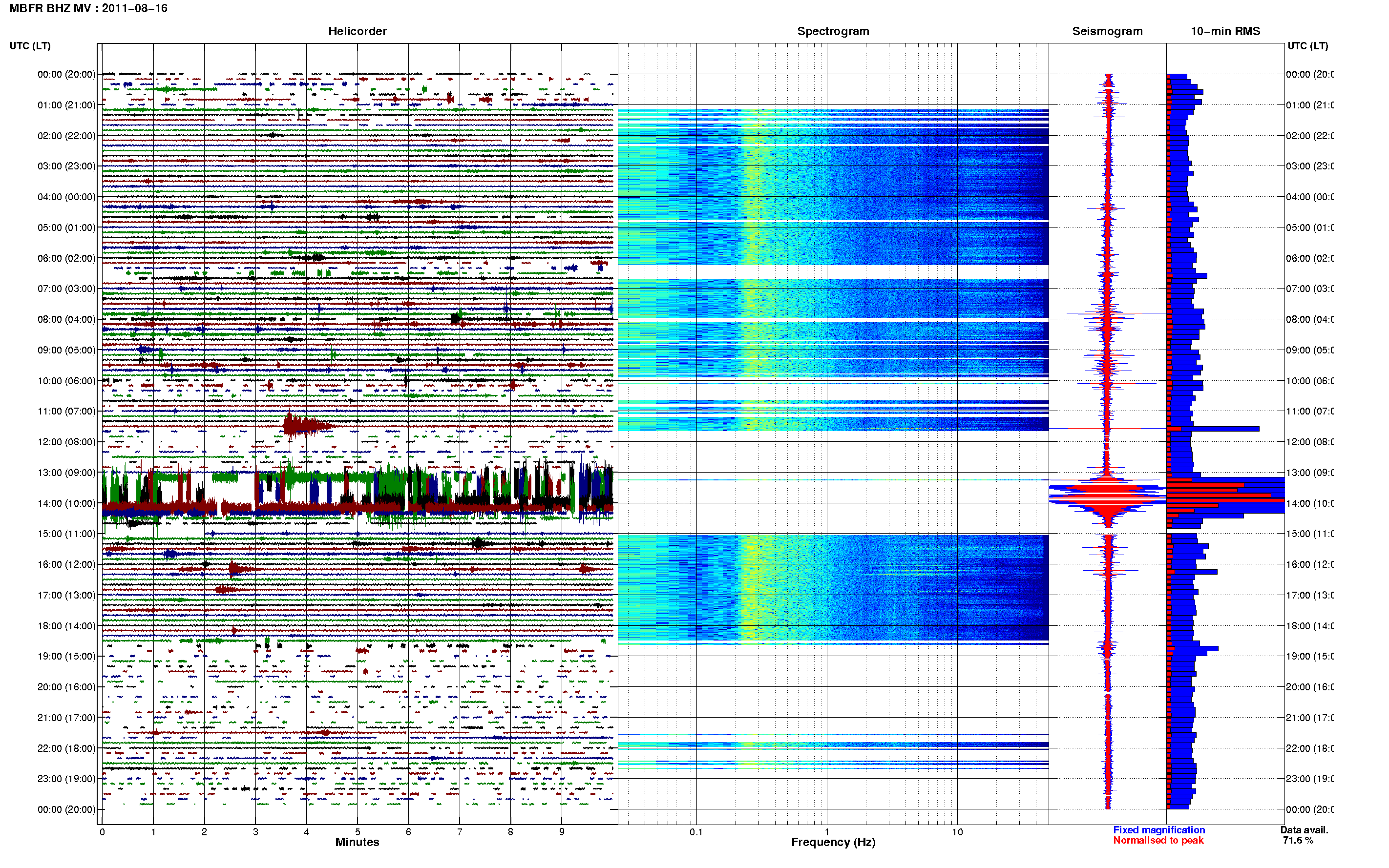Select the Helicorder panel heading

357,31
